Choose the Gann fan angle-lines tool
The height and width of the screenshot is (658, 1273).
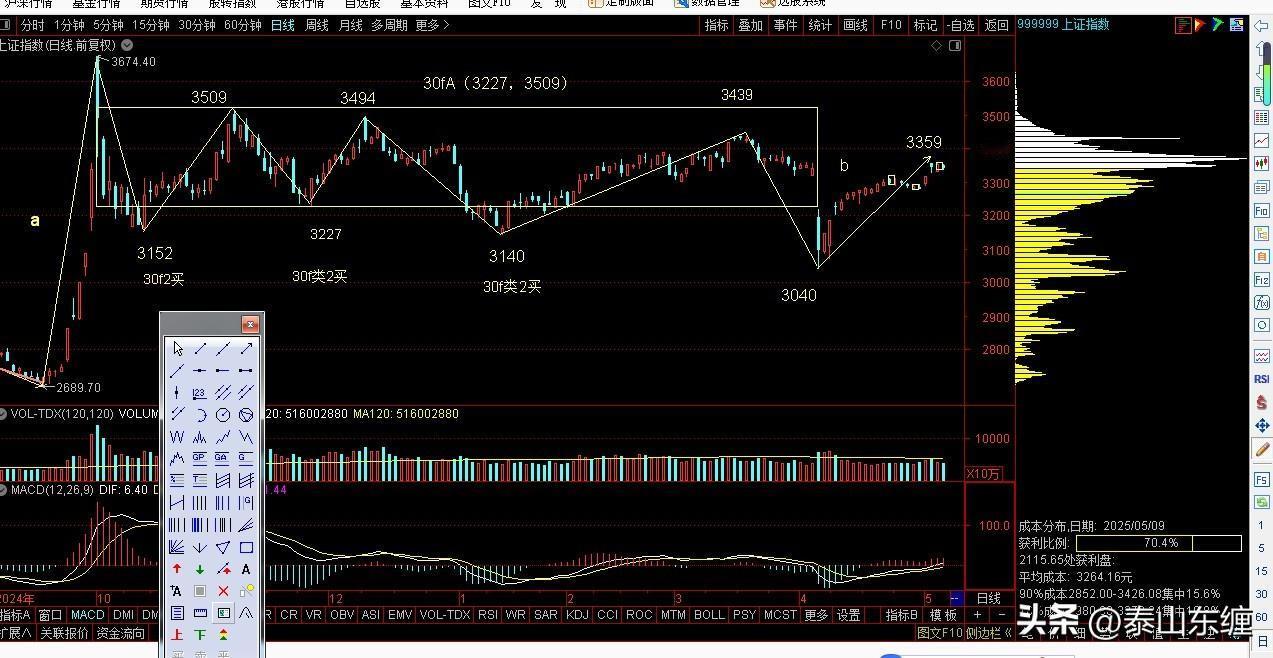point(177,547)
